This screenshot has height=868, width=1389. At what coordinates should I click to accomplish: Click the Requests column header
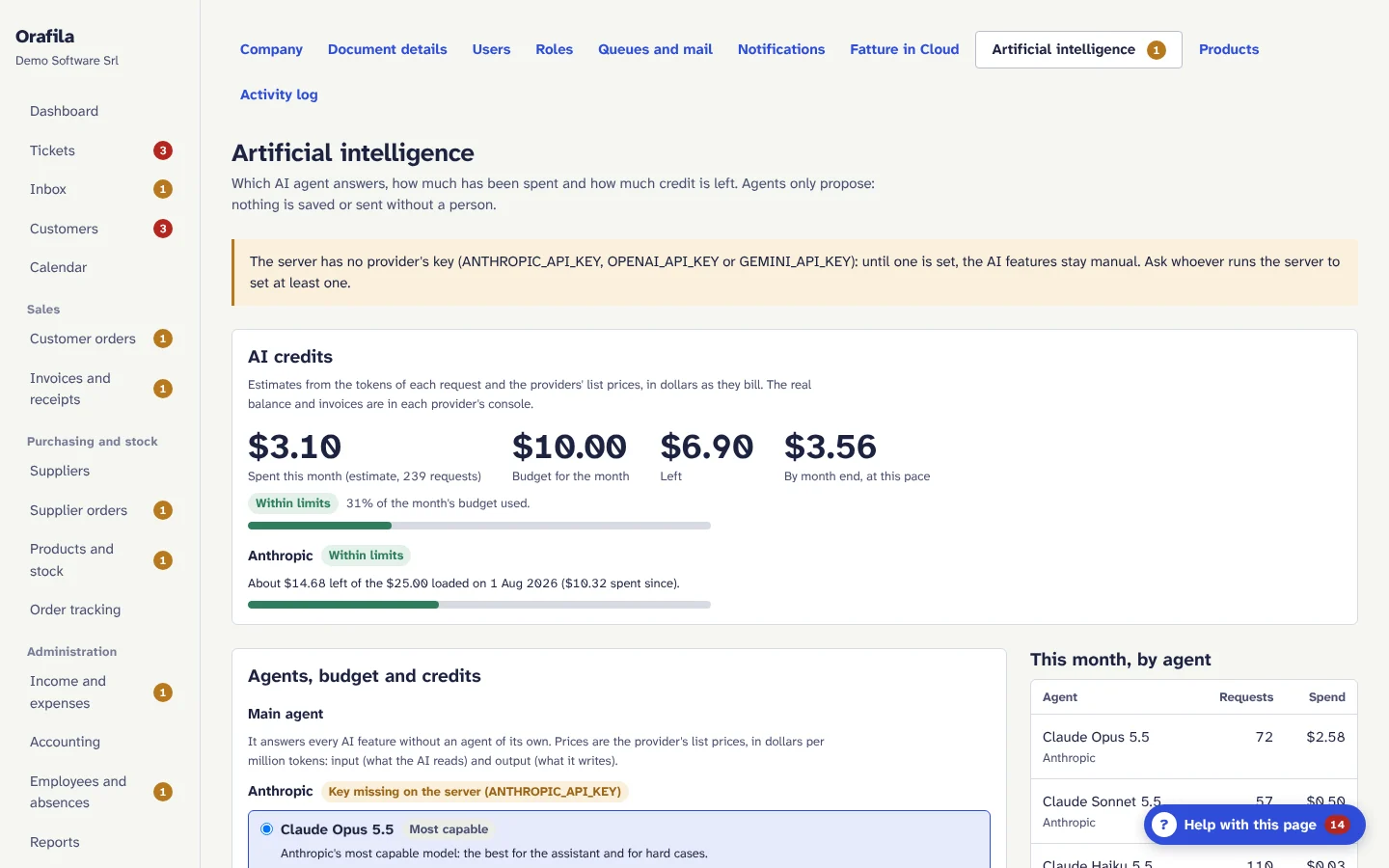pyautogui.click(x=1246, y=697)
